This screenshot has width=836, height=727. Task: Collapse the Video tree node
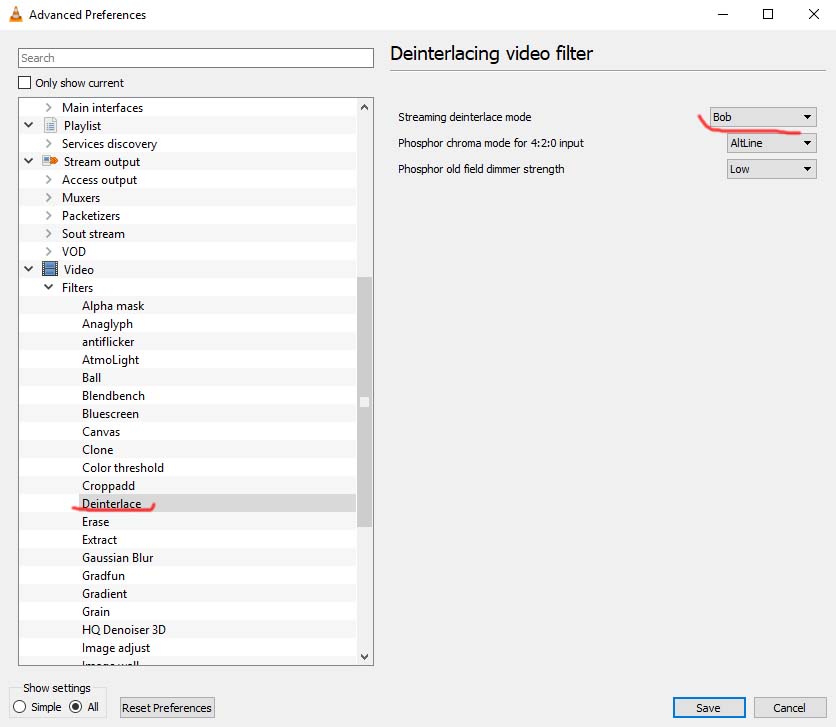coord(29,269)
